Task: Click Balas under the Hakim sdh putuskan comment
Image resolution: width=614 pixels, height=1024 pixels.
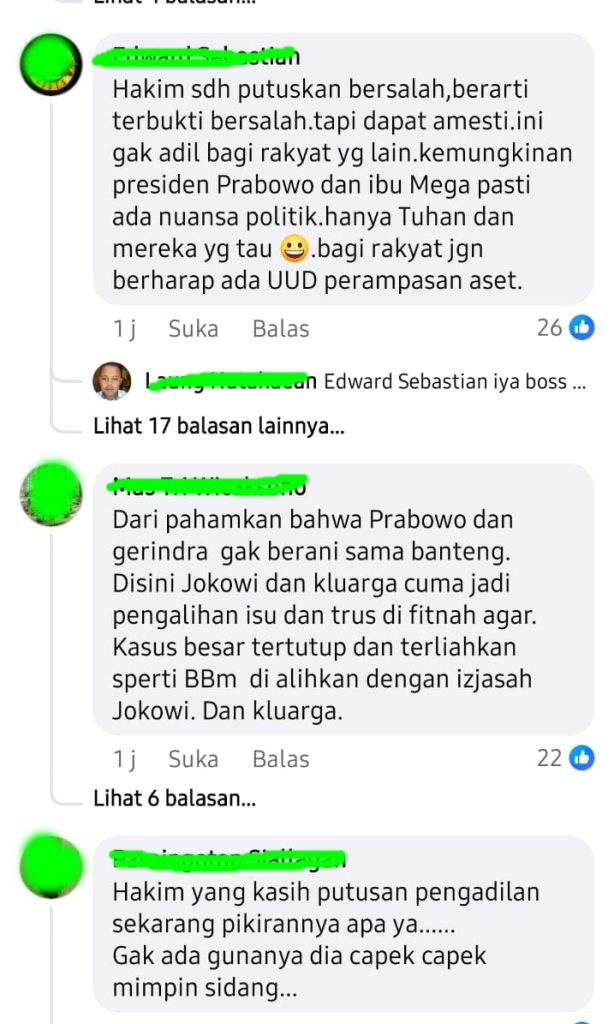Action: tap(281, 328)
